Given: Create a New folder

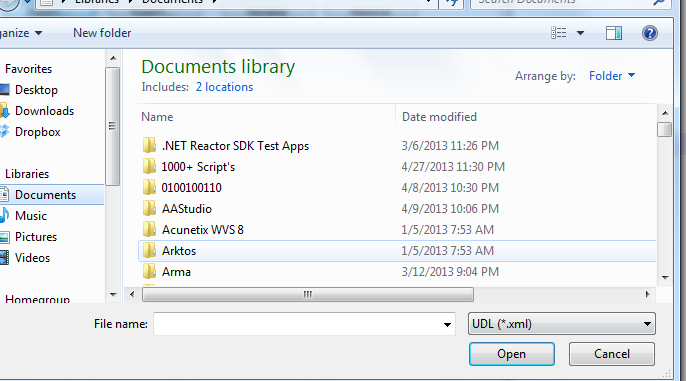Looking at the screenshot, I should click(x=102, y=33).
